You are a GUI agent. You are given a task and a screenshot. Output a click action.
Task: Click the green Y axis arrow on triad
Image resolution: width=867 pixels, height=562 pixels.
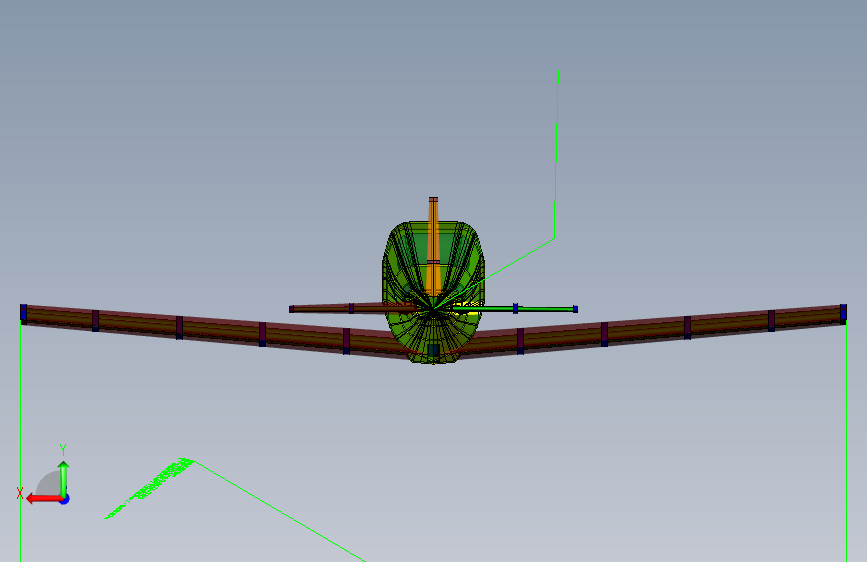coord(64,478)
